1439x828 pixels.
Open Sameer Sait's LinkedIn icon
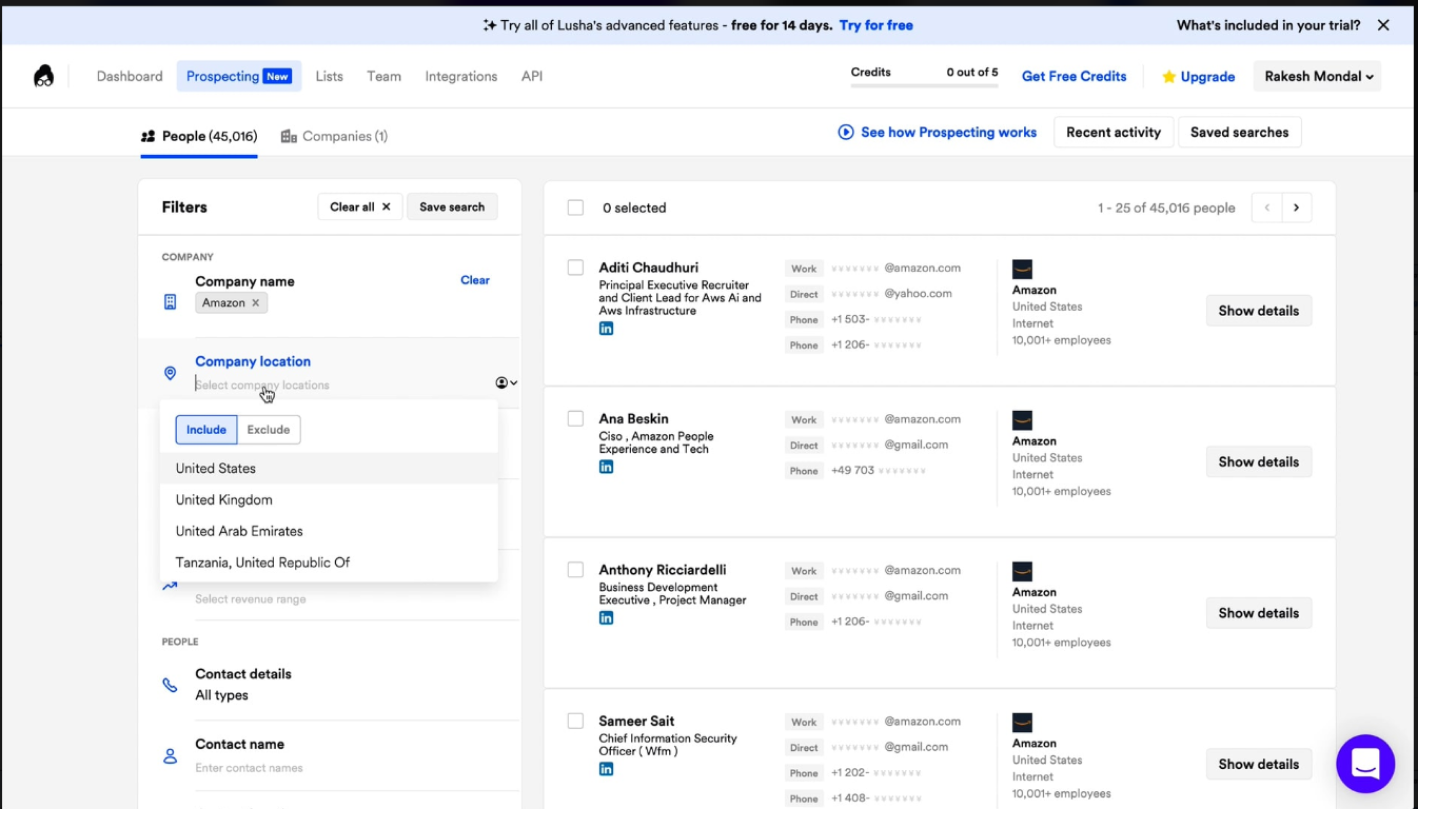tap(606, 769)
